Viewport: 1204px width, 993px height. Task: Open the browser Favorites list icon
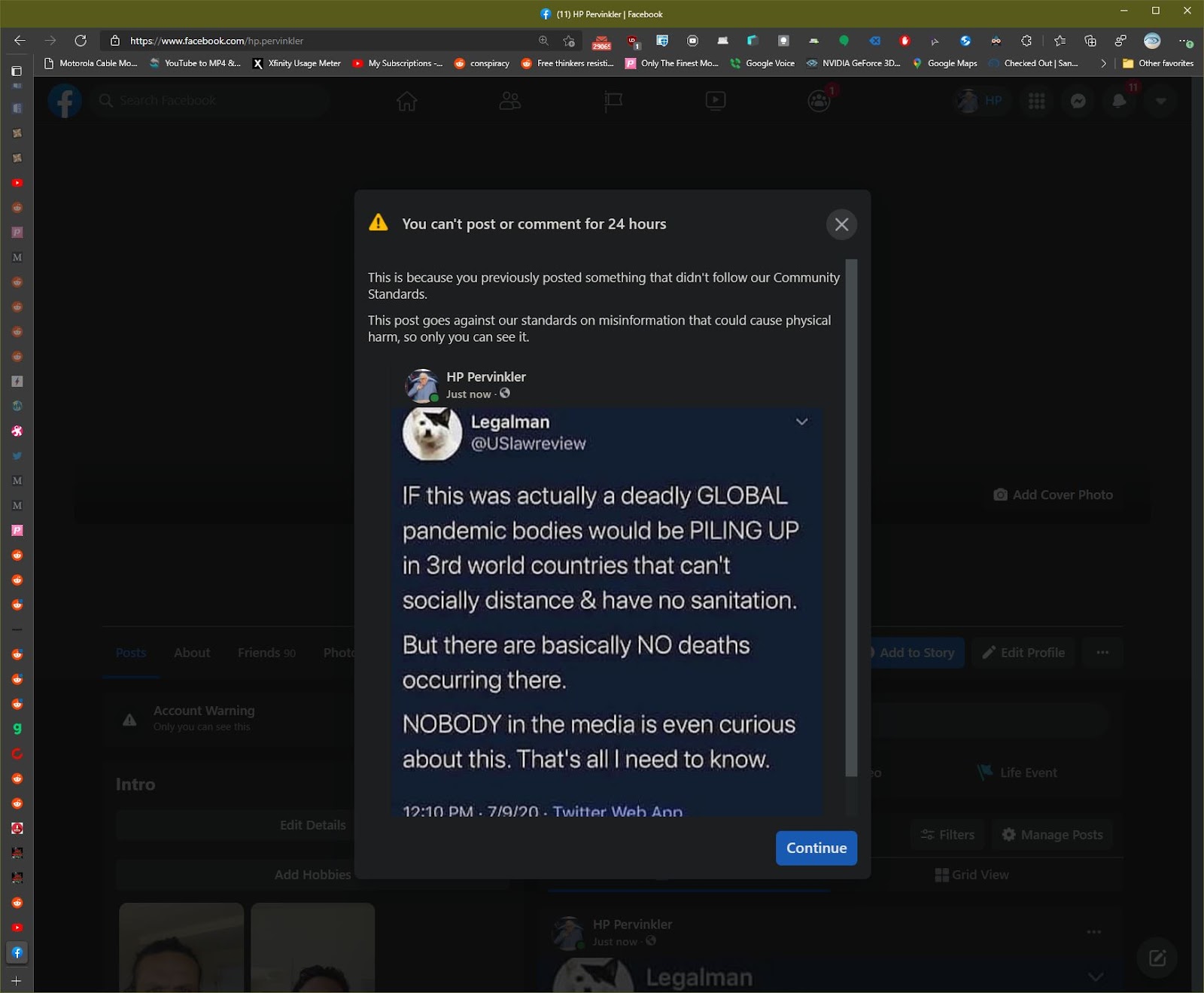point(1060,41)
